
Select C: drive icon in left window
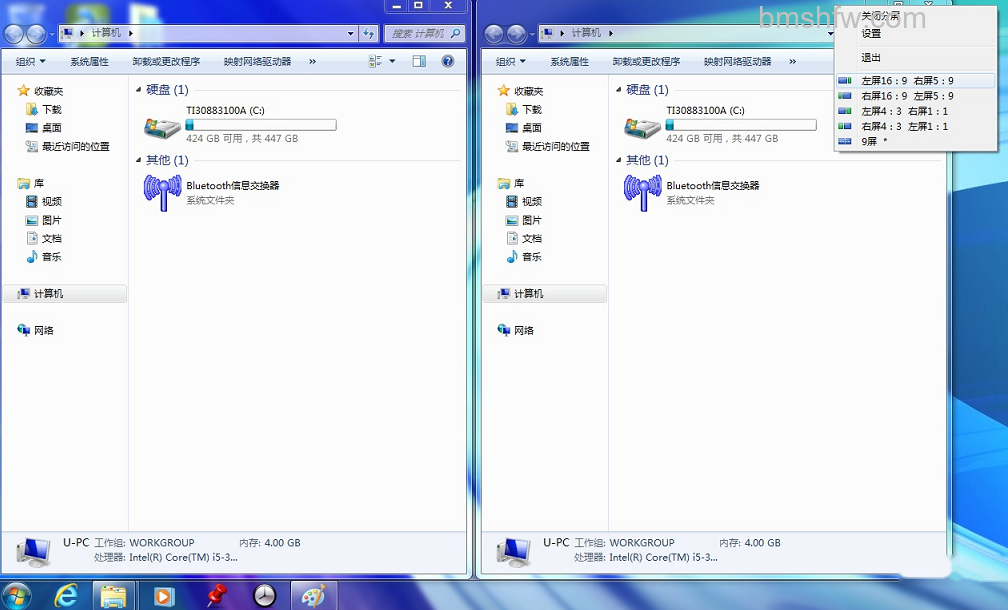click(162, 127)
